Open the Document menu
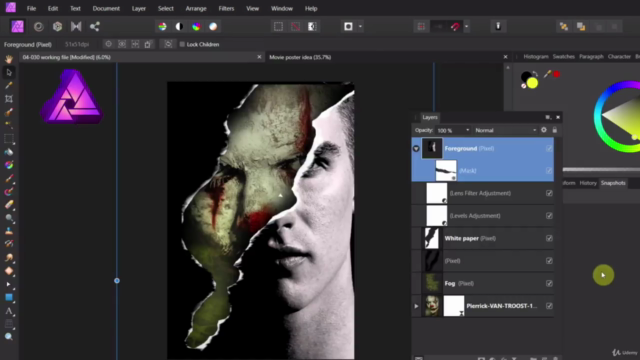The width and height of the screenshot is (640, 360). click(106, 8)
